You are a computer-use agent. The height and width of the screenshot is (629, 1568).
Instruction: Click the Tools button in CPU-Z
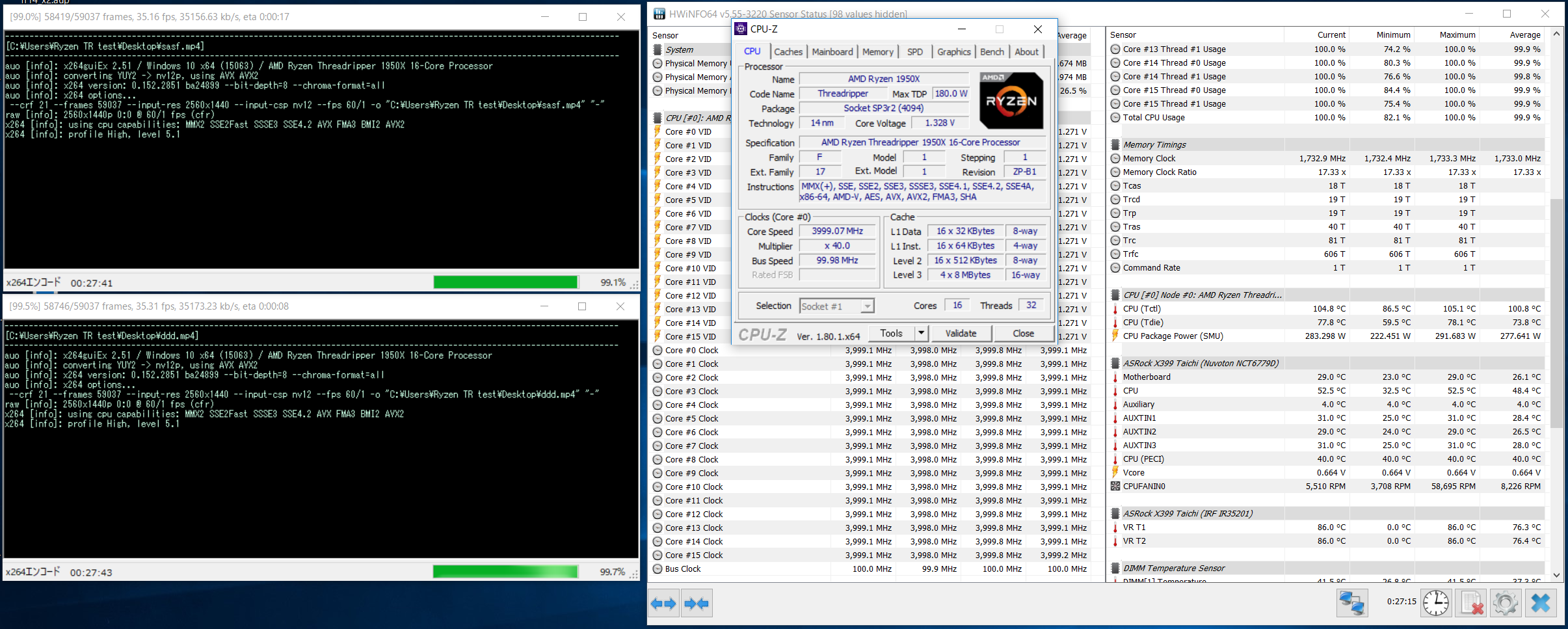(x=892, y=333)
